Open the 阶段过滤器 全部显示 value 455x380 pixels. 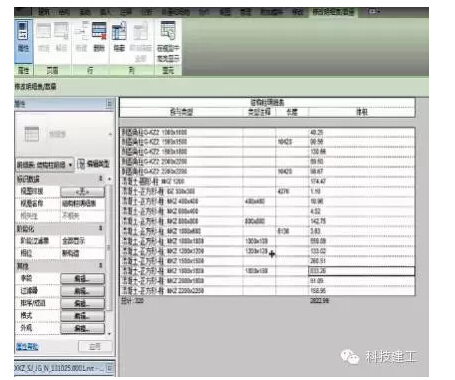(x=82, y=241)
